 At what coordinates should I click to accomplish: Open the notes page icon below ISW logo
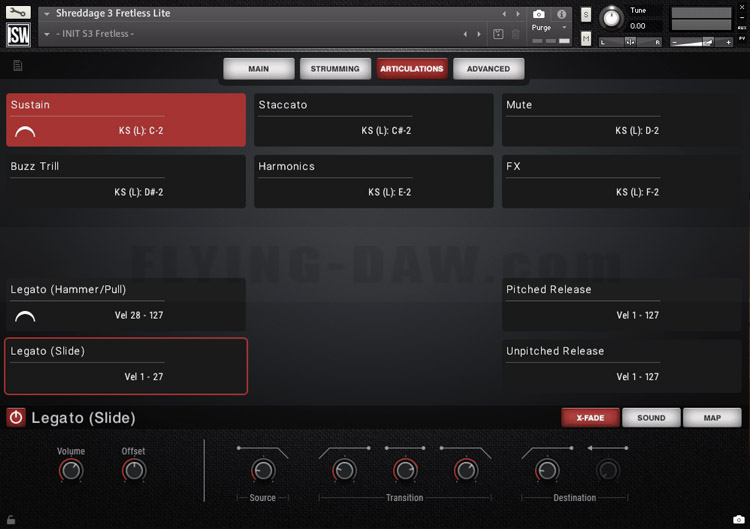pos(18,66)
